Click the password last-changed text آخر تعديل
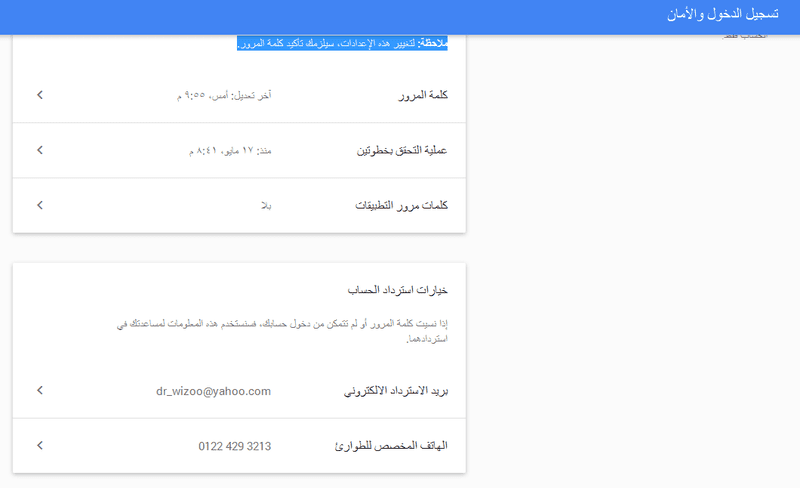The width and height of the screenshot is (800, 488). [224, 95]
